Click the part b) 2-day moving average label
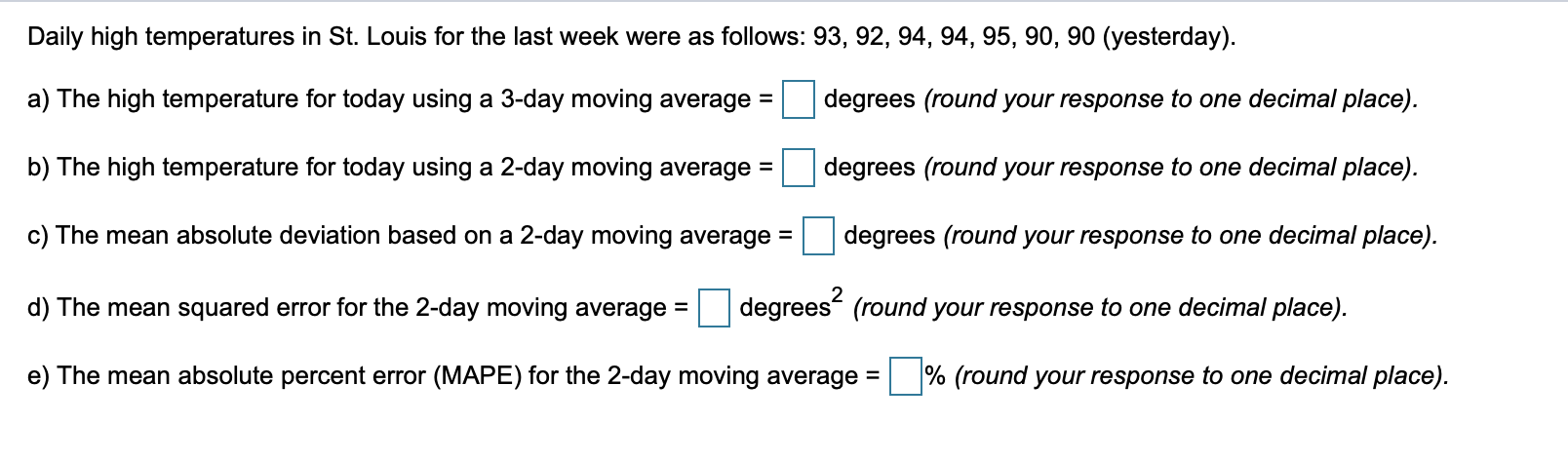Image resolution: width=1568 pixels, height=462 pixels. [x=400, y=169]
